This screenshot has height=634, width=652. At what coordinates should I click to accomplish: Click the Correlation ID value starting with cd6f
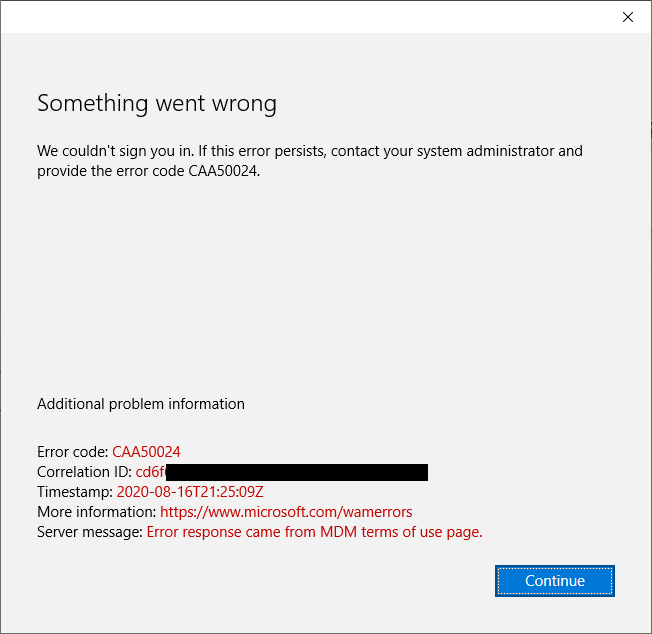[x=282, y=472]
